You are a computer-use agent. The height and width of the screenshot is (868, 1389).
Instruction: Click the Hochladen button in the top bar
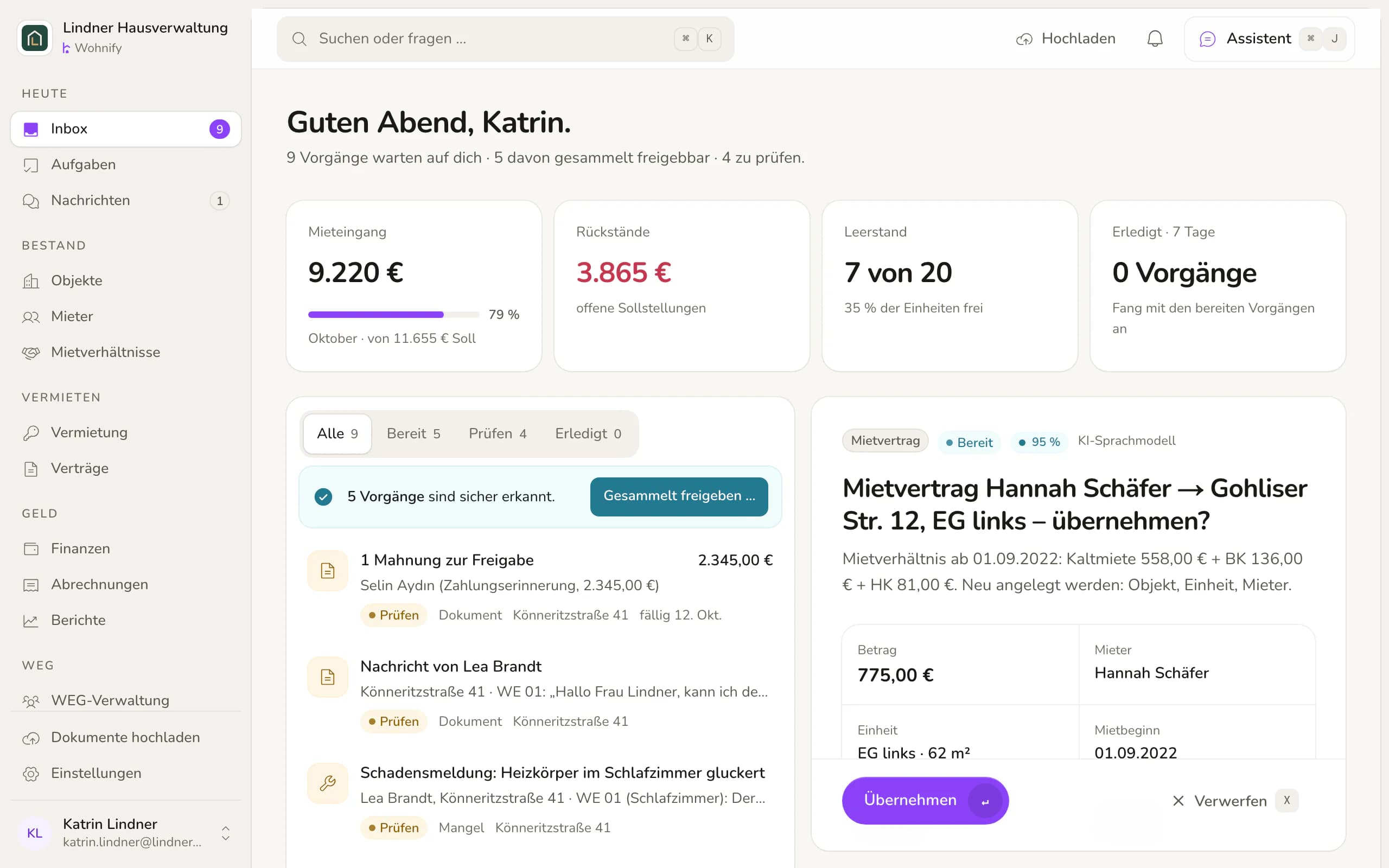point(1066,39)
